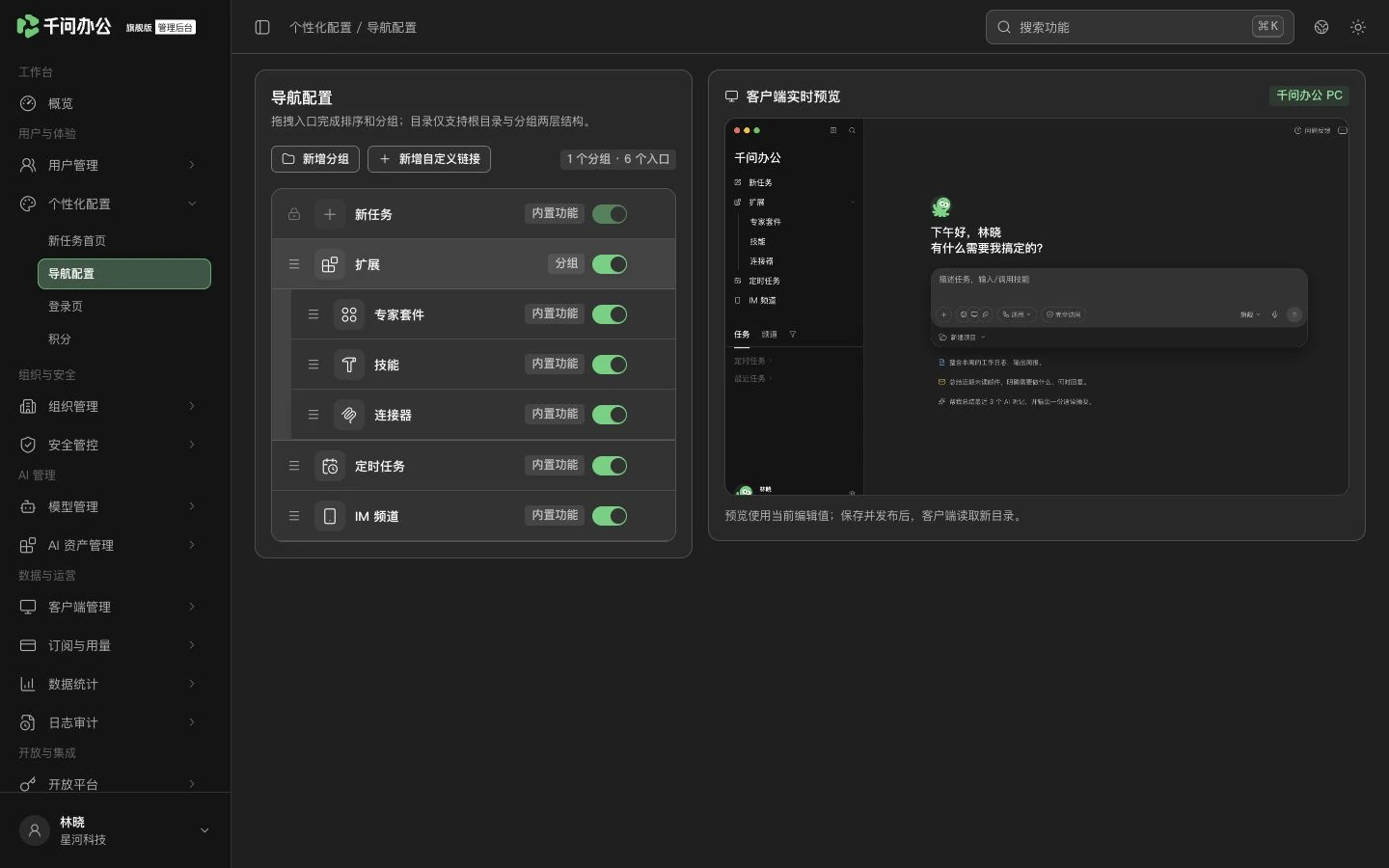Viewport: 1389px width, 868px height.
Task: Disable the 扩展 group switch
Action: (610, 264)
